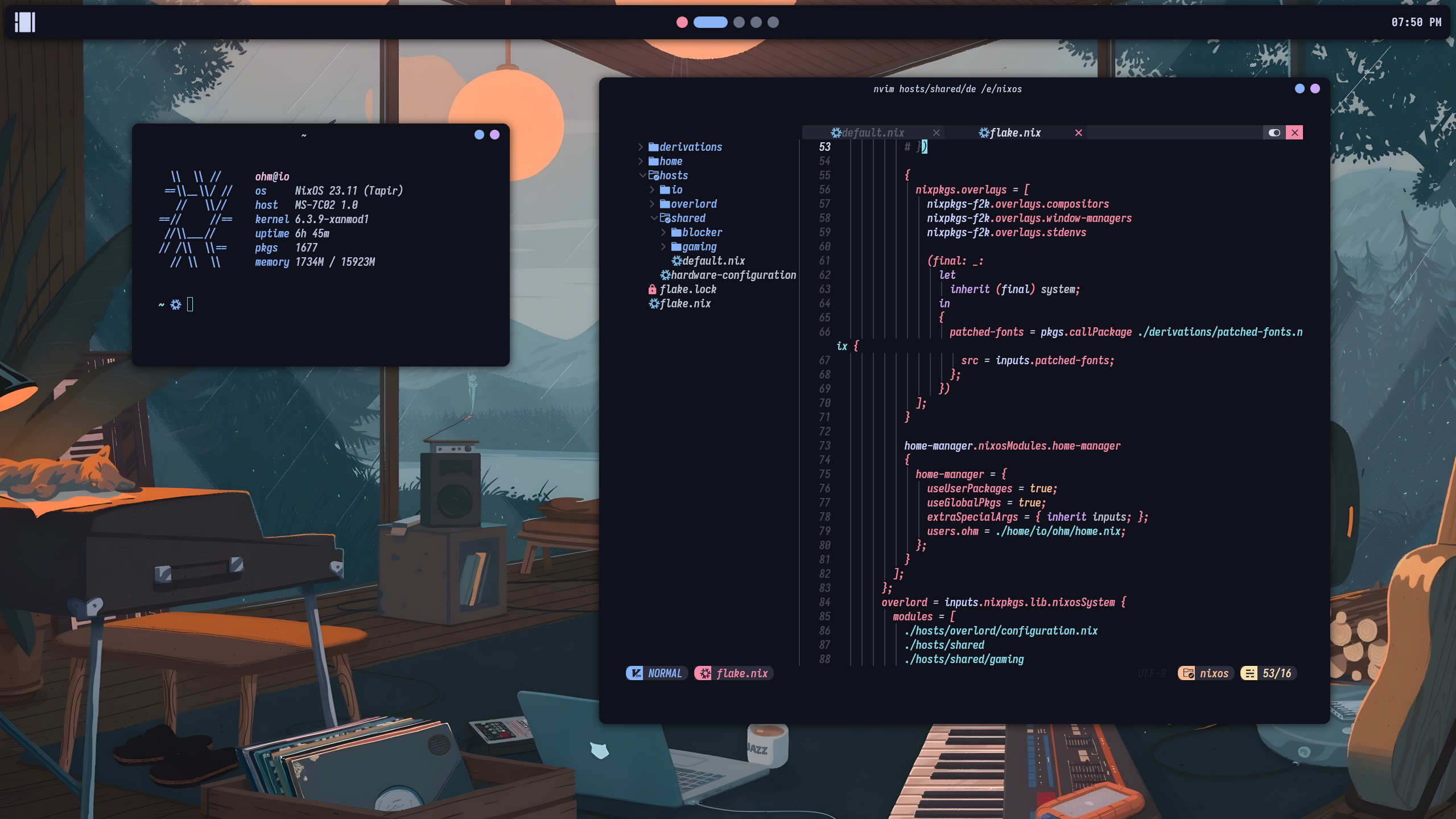Click the Vim mode icon beside NORMAL
This screenshot has width=1456, height=819.
pos(636,673)
